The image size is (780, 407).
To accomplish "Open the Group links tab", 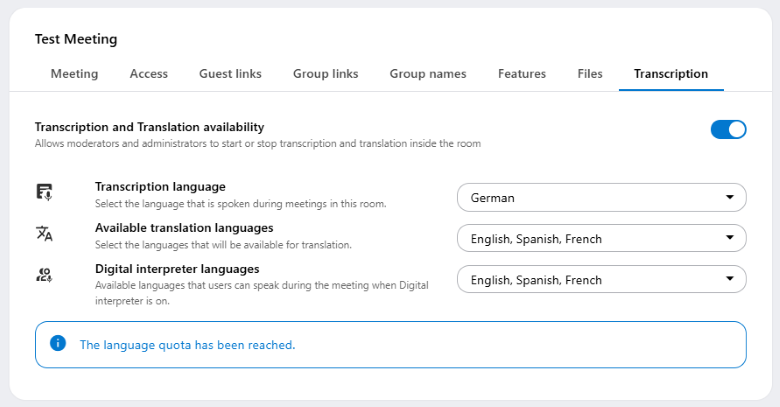I will (x=325, y=74).
